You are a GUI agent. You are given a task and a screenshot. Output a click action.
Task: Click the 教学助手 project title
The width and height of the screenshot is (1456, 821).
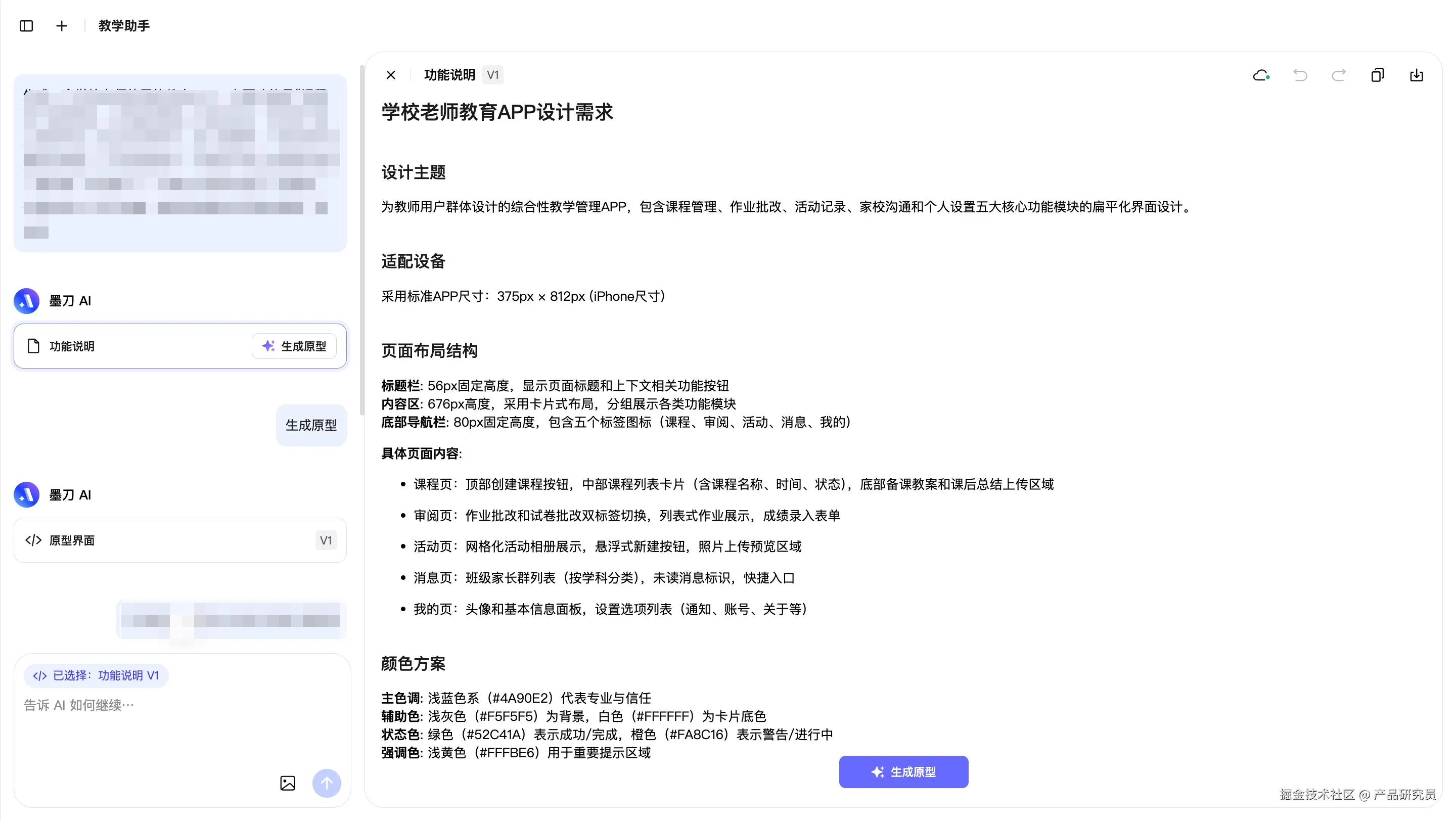tap(124, 26)
